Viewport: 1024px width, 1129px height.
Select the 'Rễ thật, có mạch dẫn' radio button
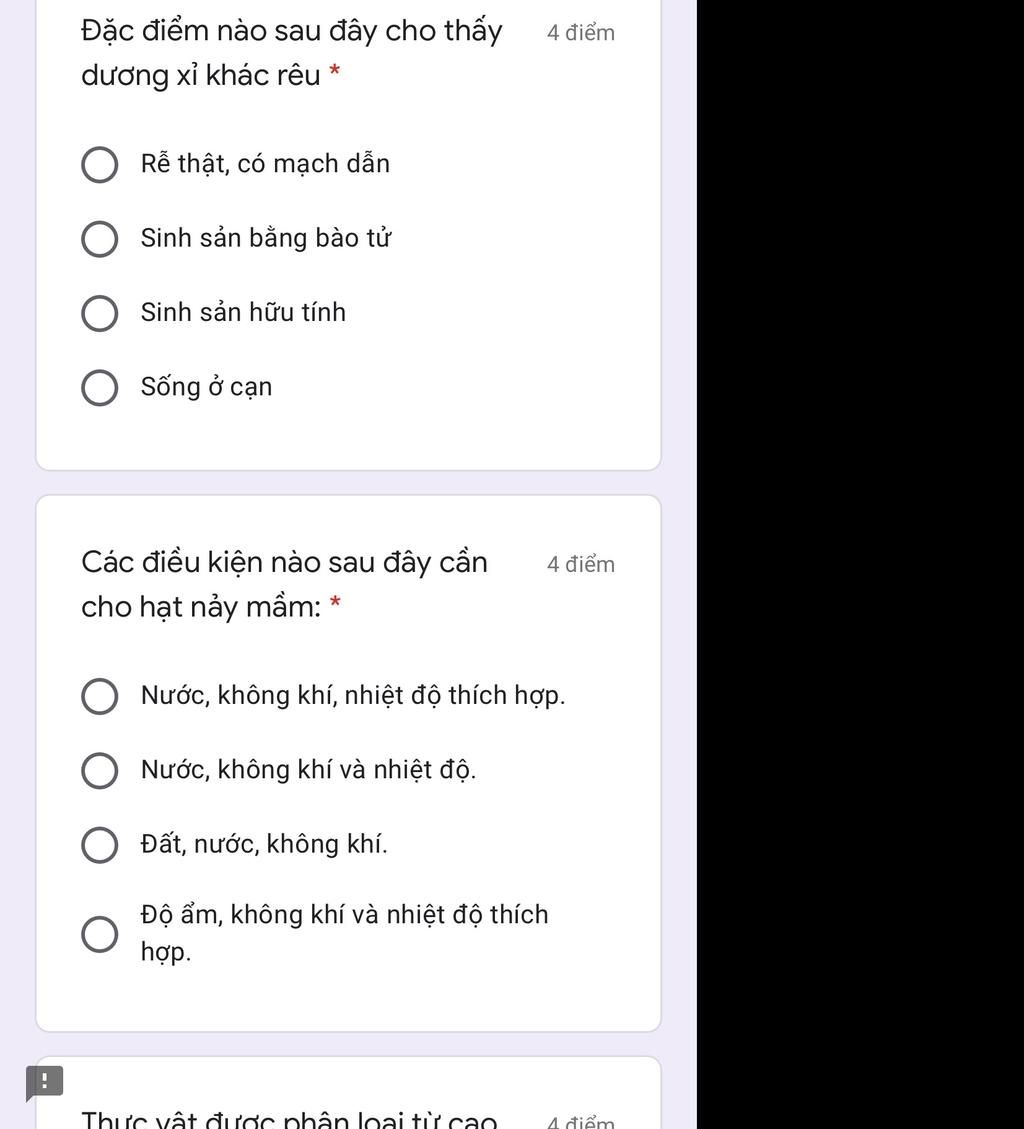[99, 165]
